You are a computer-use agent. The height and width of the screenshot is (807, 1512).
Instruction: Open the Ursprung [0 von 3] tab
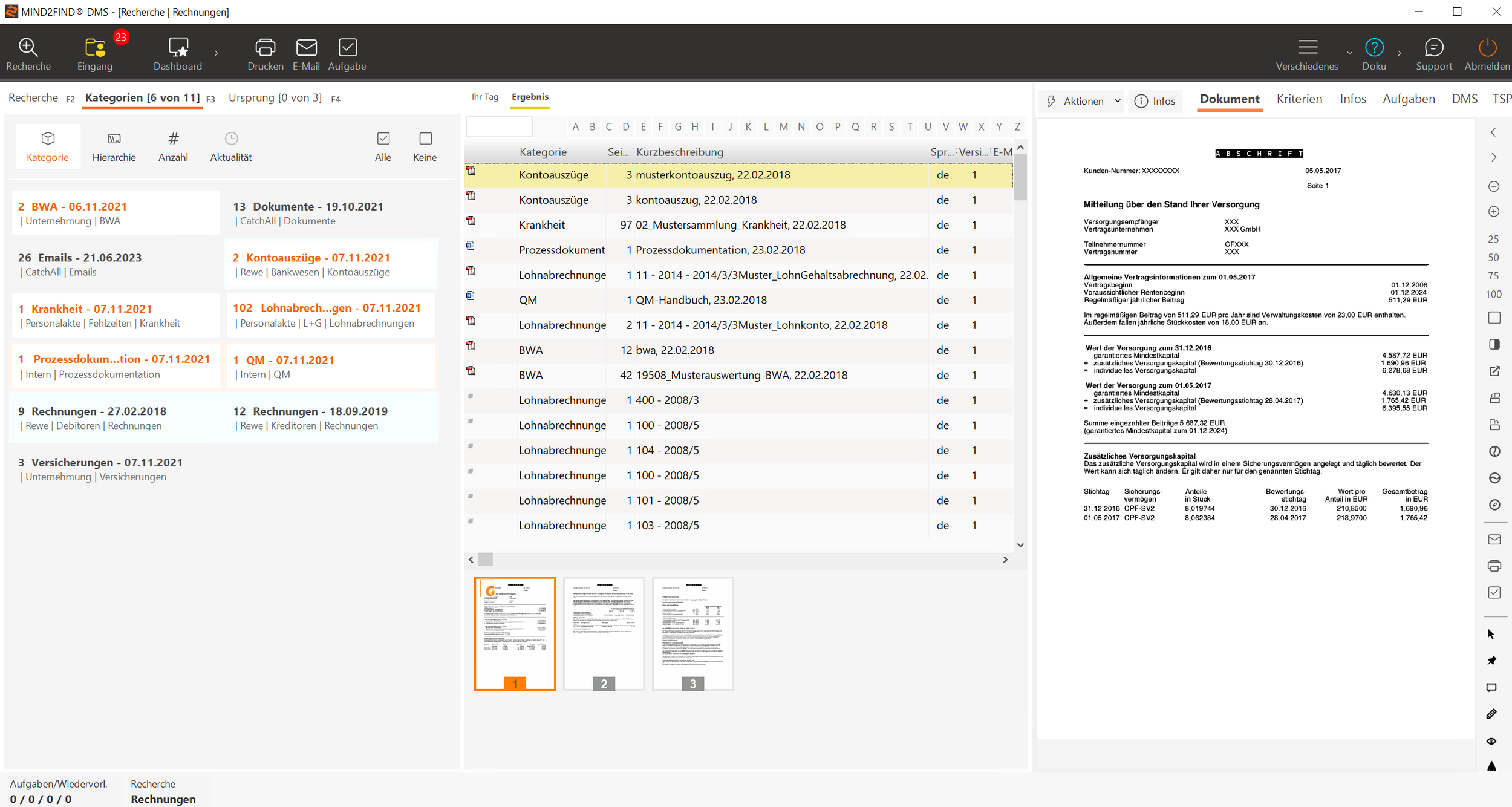coord(275,98)
